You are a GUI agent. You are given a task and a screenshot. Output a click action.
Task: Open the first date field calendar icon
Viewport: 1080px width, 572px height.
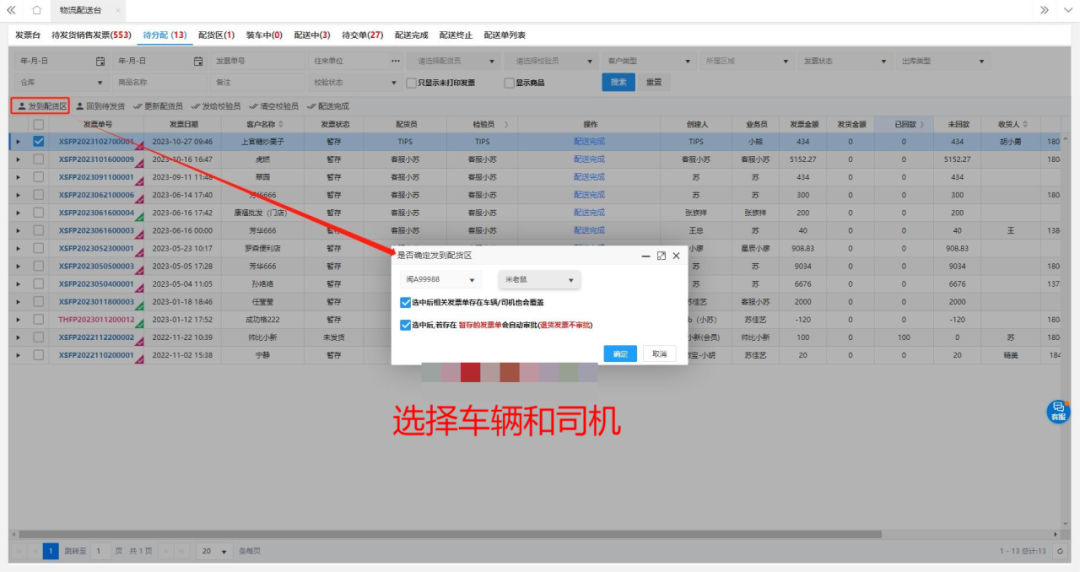click(100, 61)
